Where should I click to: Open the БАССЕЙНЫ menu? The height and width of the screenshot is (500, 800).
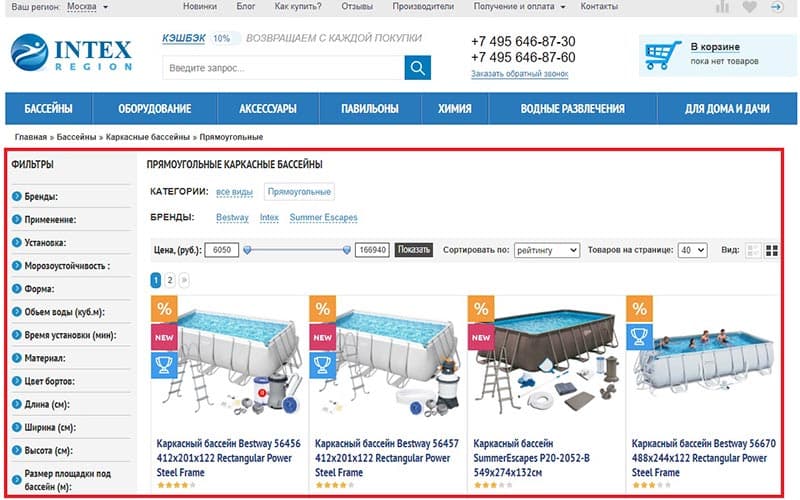[x=48, y=109]
